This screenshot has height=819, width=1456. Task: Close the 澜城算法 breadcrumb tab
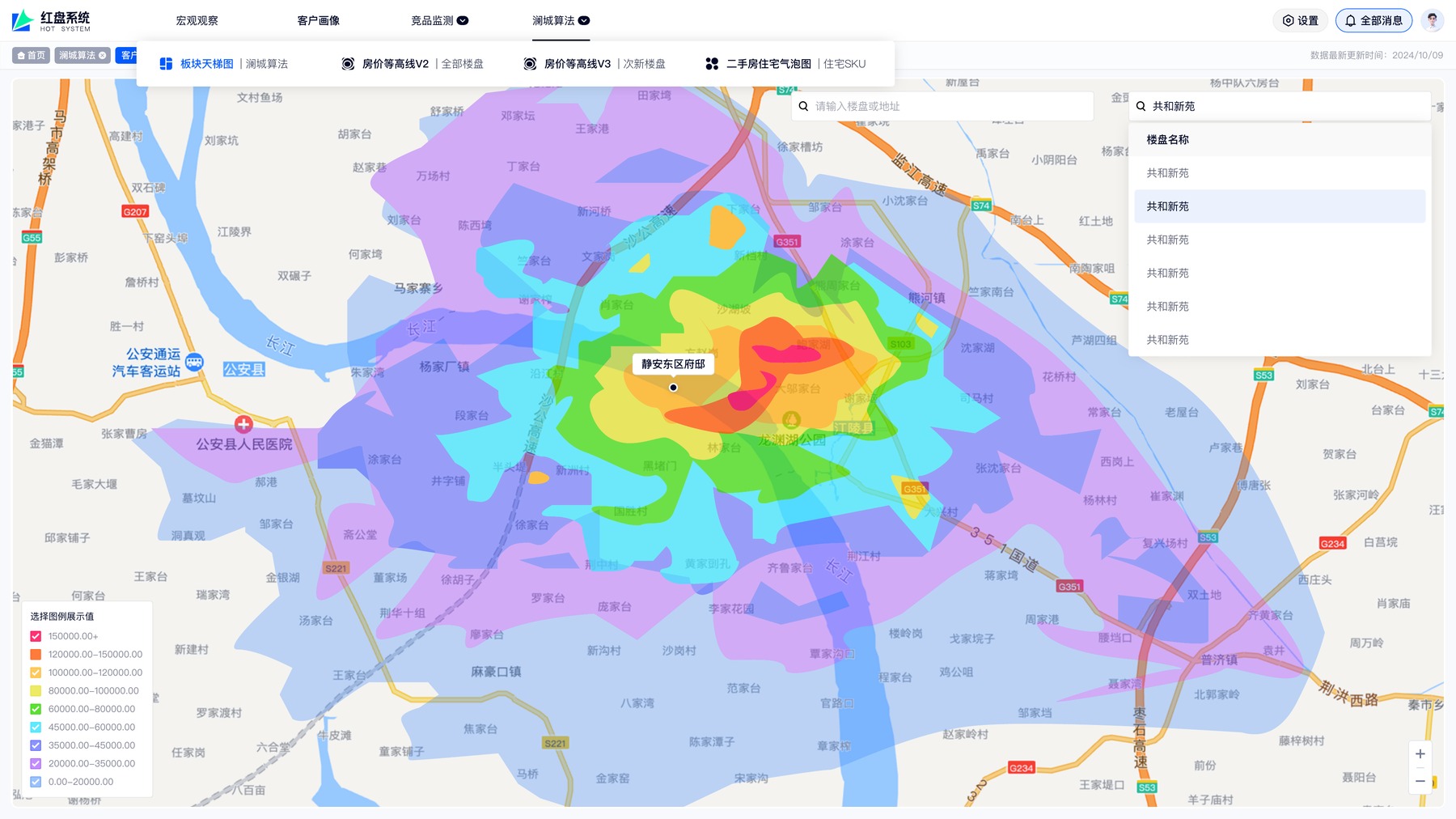pyautogui.click(x=103, y=56)
